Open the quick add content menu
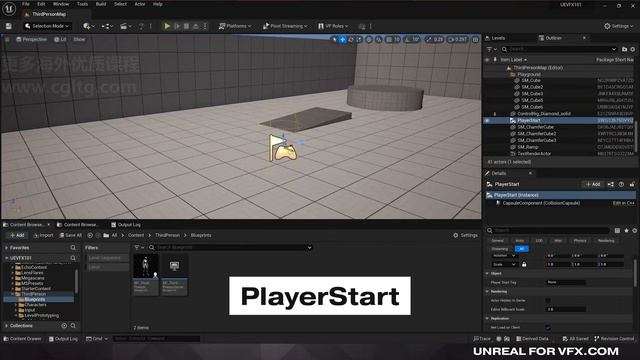640x360 pixels. click(89, 26)
